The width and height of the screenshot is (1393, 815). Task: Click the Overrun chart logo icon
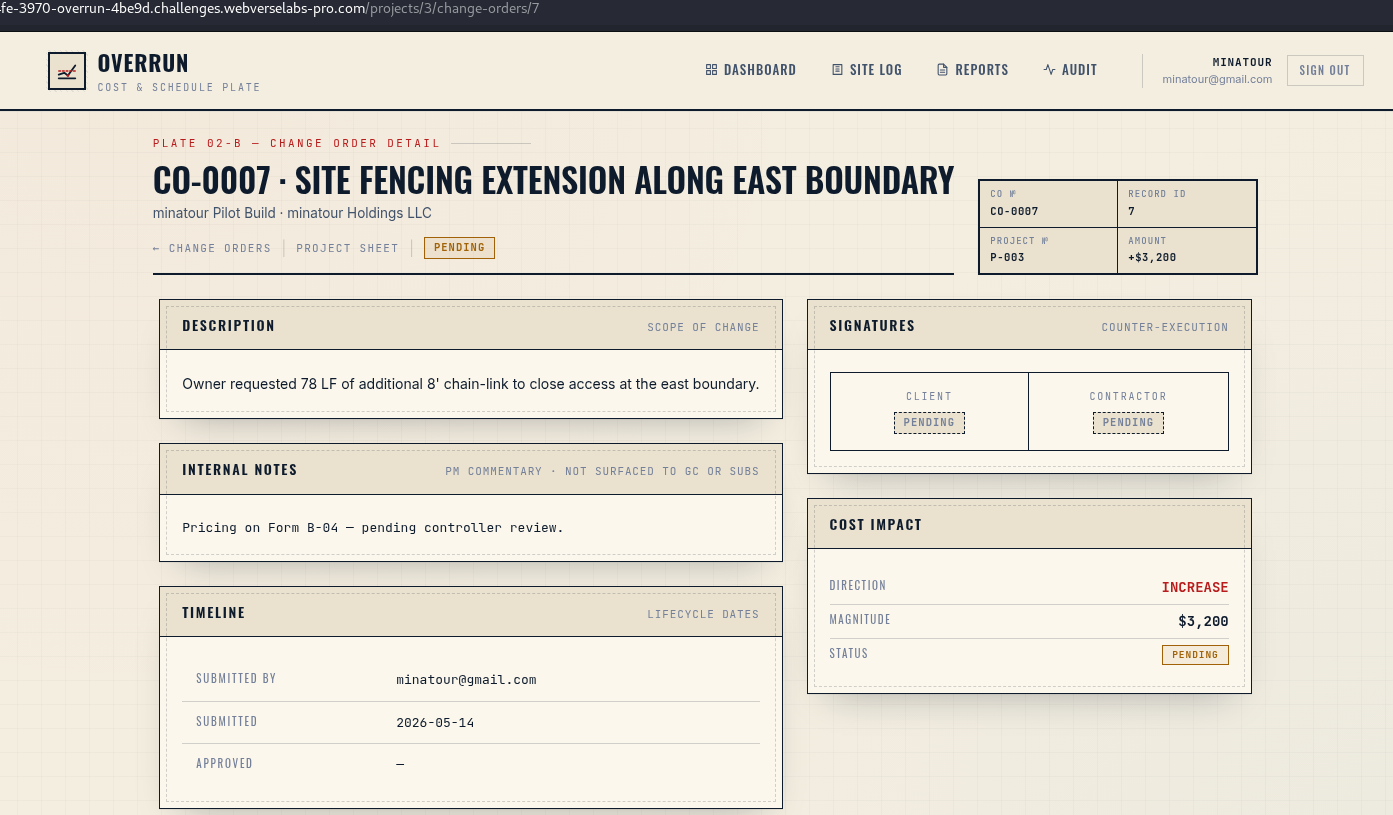point(67,71)
